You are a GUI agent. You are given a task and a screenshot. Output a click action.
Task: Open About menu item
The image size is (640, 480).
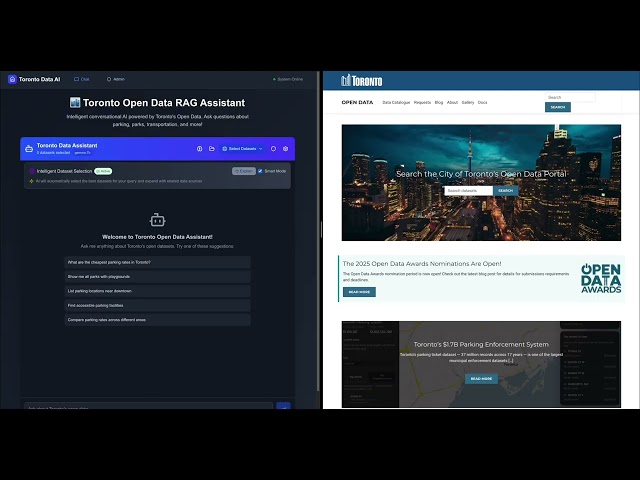click(x=452, y=102)
